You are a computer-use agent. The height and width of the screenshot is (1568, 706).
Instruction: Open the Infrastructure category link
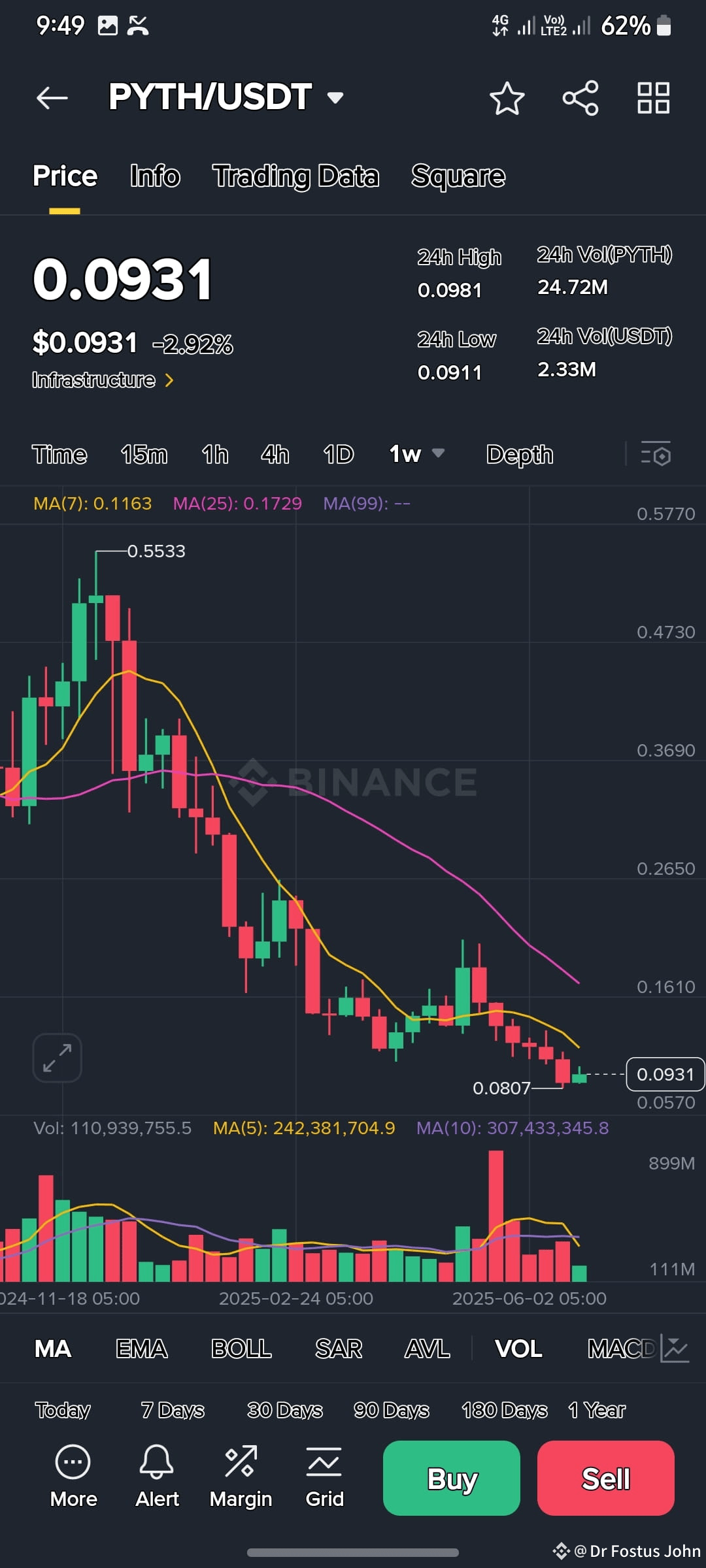point(103,380)
